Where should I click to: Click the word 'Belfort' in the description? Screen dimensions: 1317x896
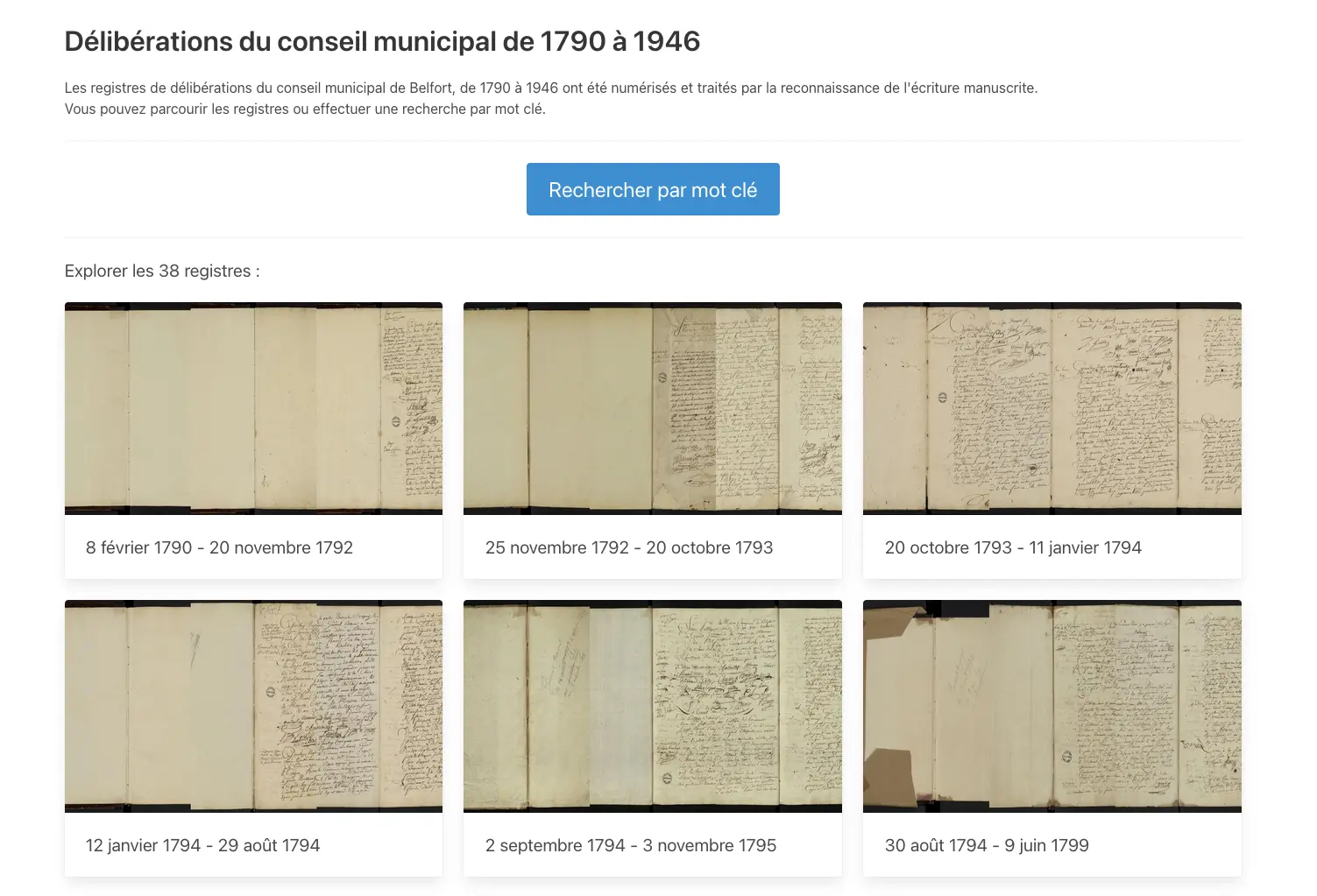pos(430,88)
